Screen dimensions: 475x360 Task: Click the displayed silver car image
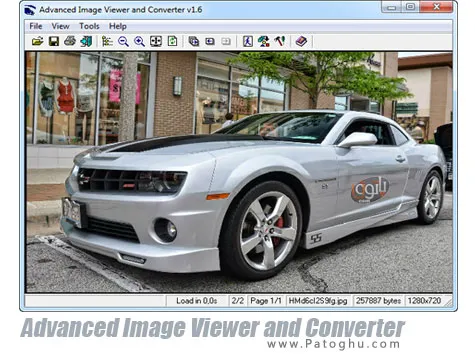239,172
